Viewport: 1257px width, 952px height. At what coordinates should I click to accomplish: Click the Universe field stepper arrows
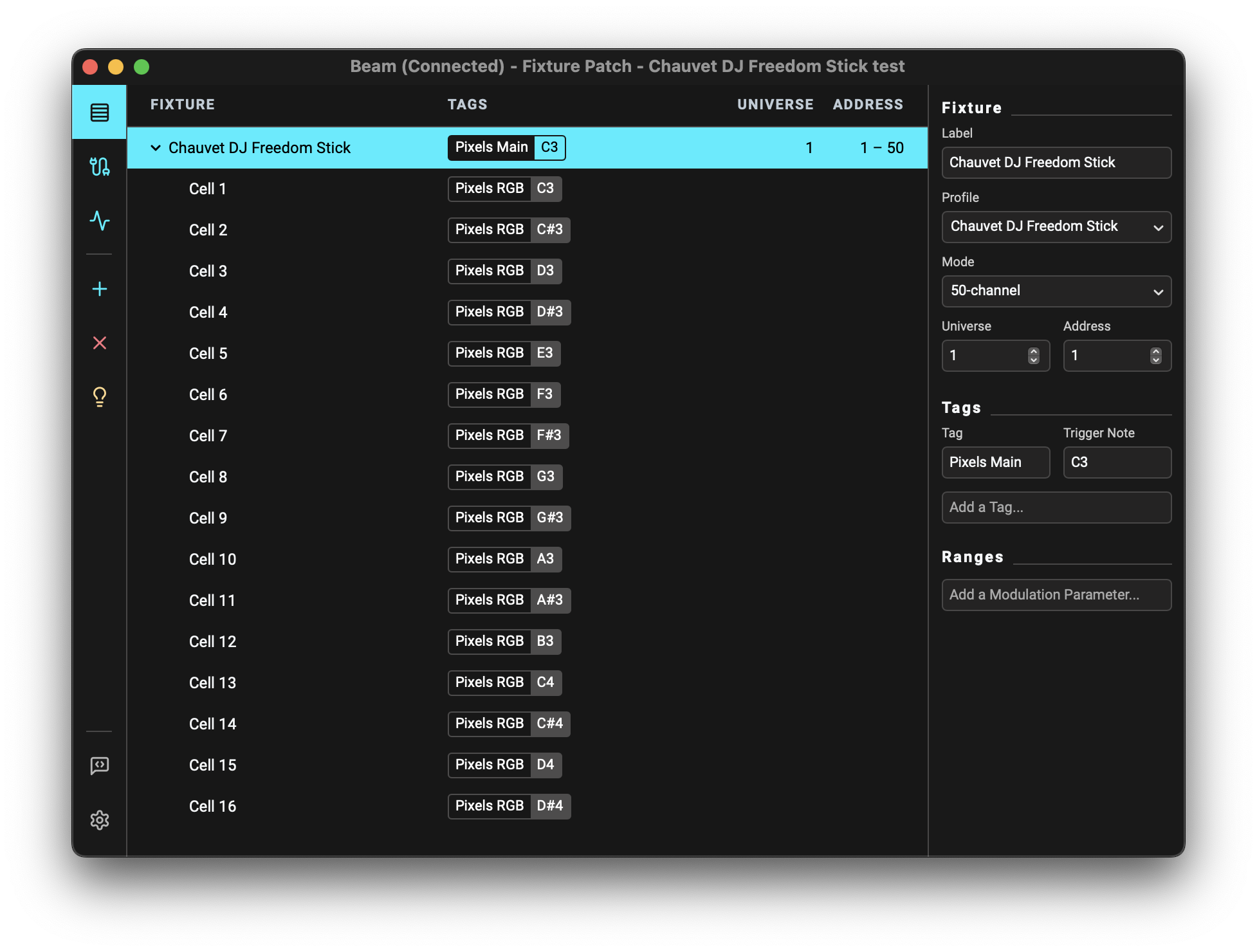pos(1033,356)
